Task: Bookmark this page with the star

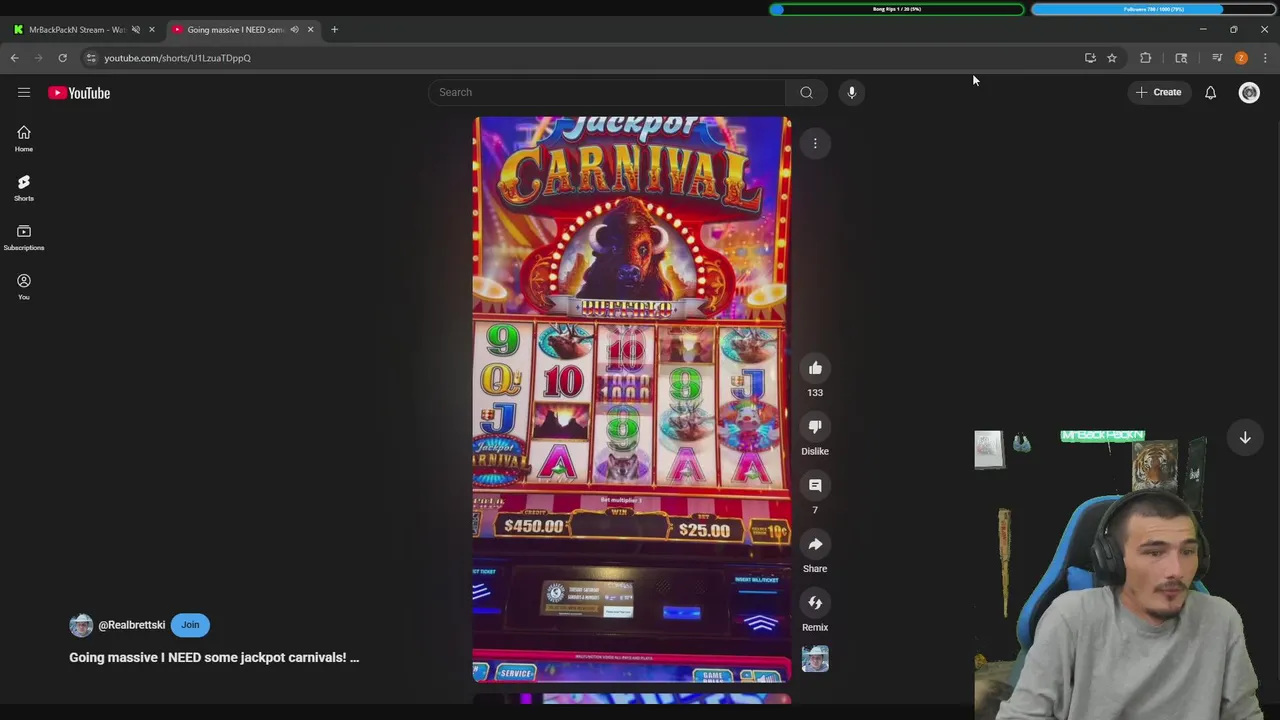Action: point(1111,58)
